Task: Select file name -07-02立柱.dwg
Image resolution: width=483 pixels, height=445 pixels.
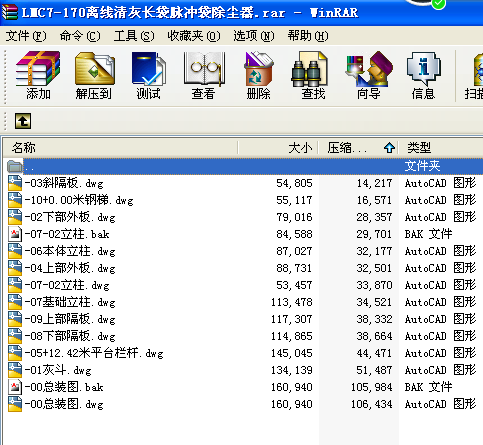Action: pos(67,285)
